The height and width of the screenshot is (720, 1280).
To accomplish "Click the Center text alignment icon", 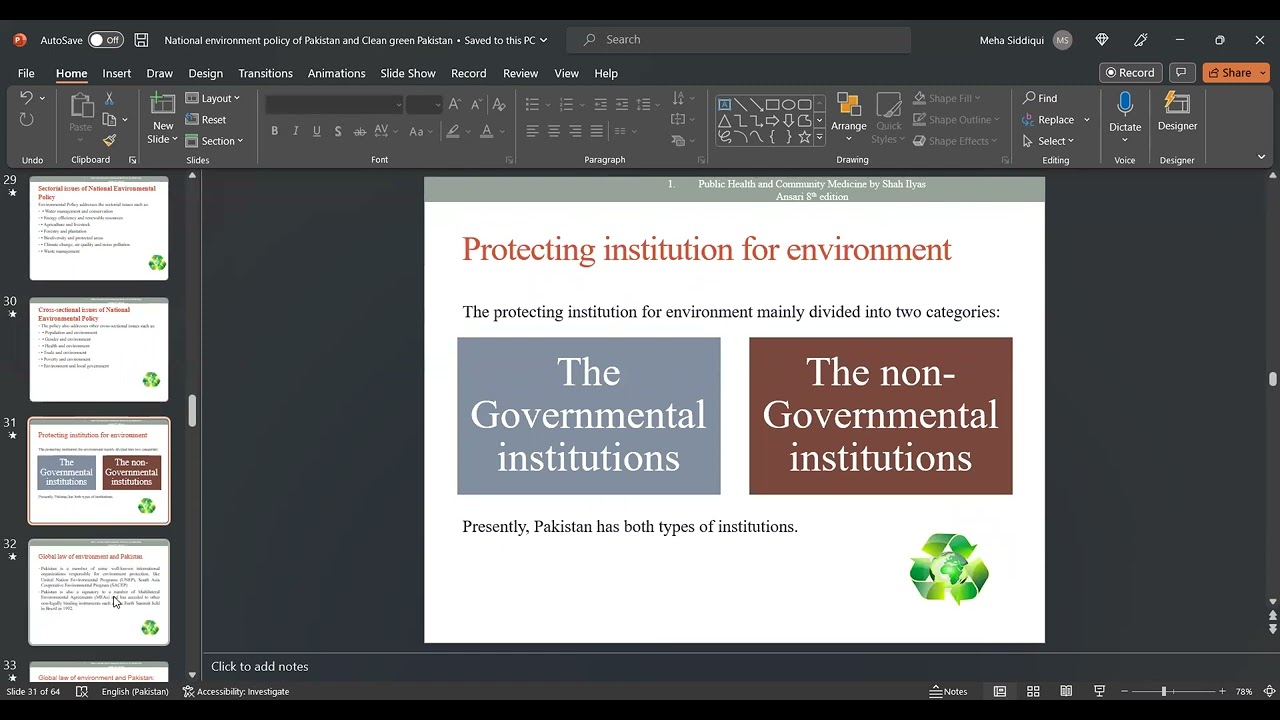I will (554, 131).
